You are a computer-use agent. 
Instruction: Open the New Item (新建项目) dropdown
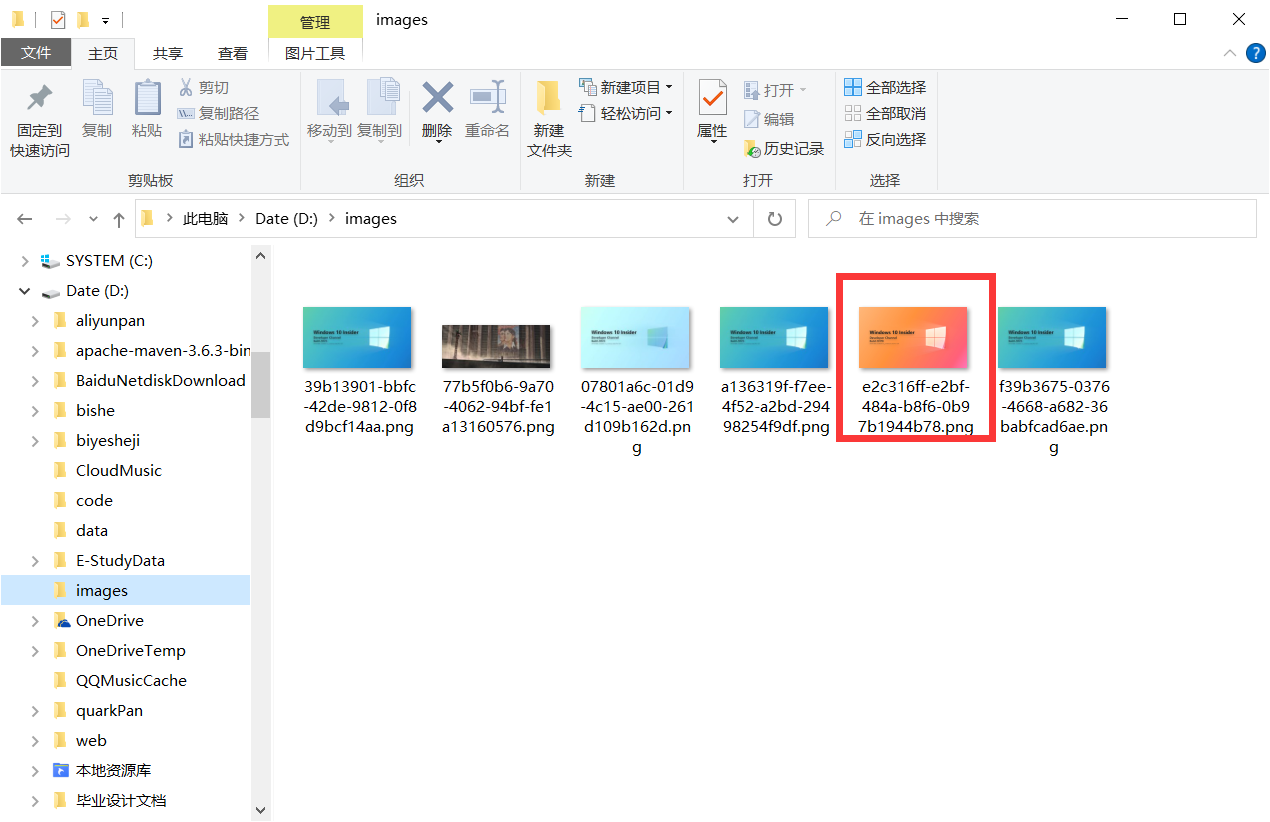tap(626, 88)
